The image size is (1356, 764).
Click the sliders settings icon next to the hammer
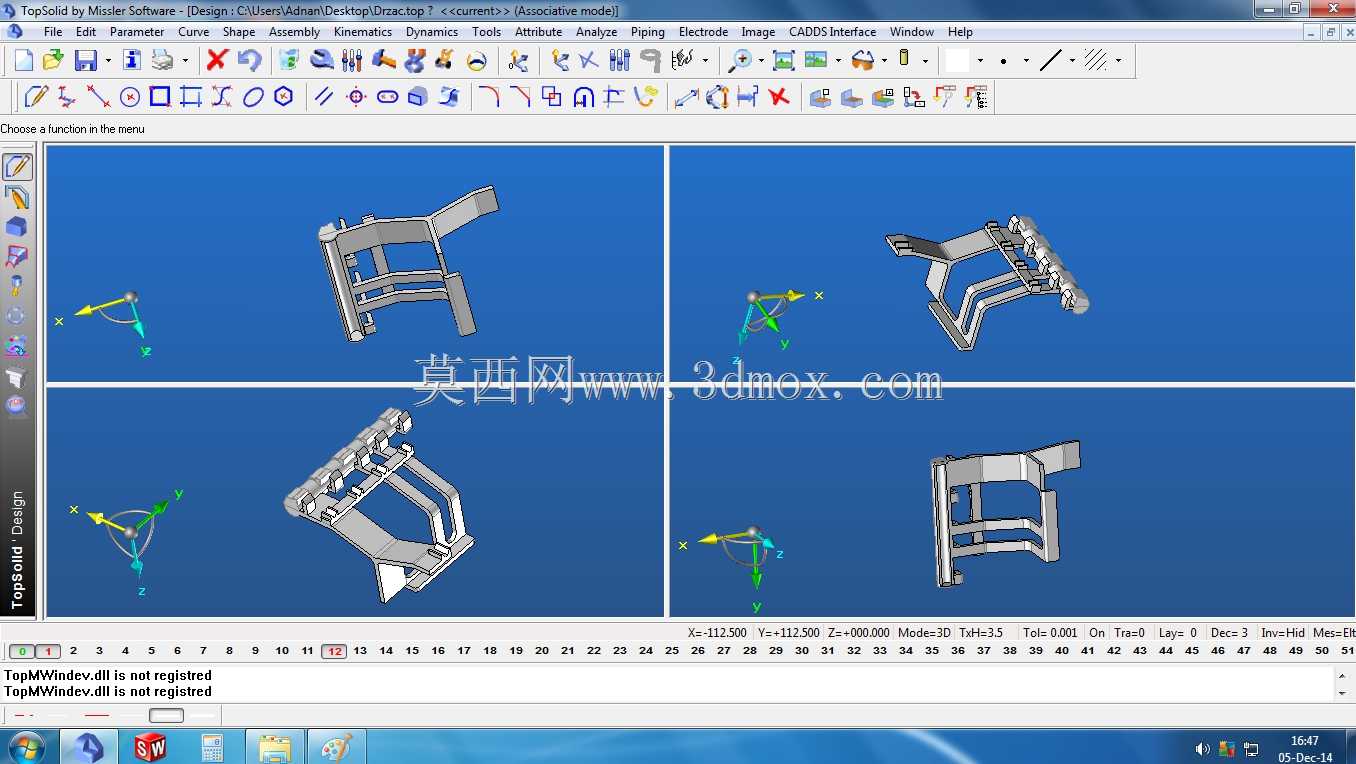pyautogui.click(x=352, y=61)
